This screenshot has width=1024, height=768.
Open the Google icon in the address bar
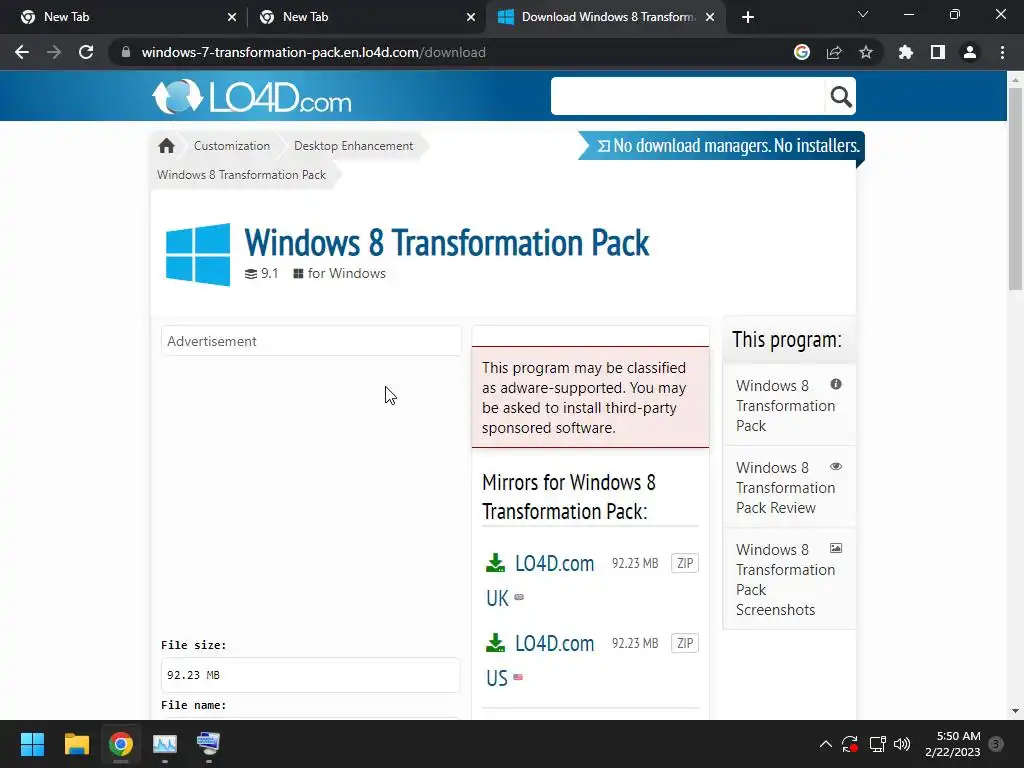pyautogui.click(x=802, y=52)
